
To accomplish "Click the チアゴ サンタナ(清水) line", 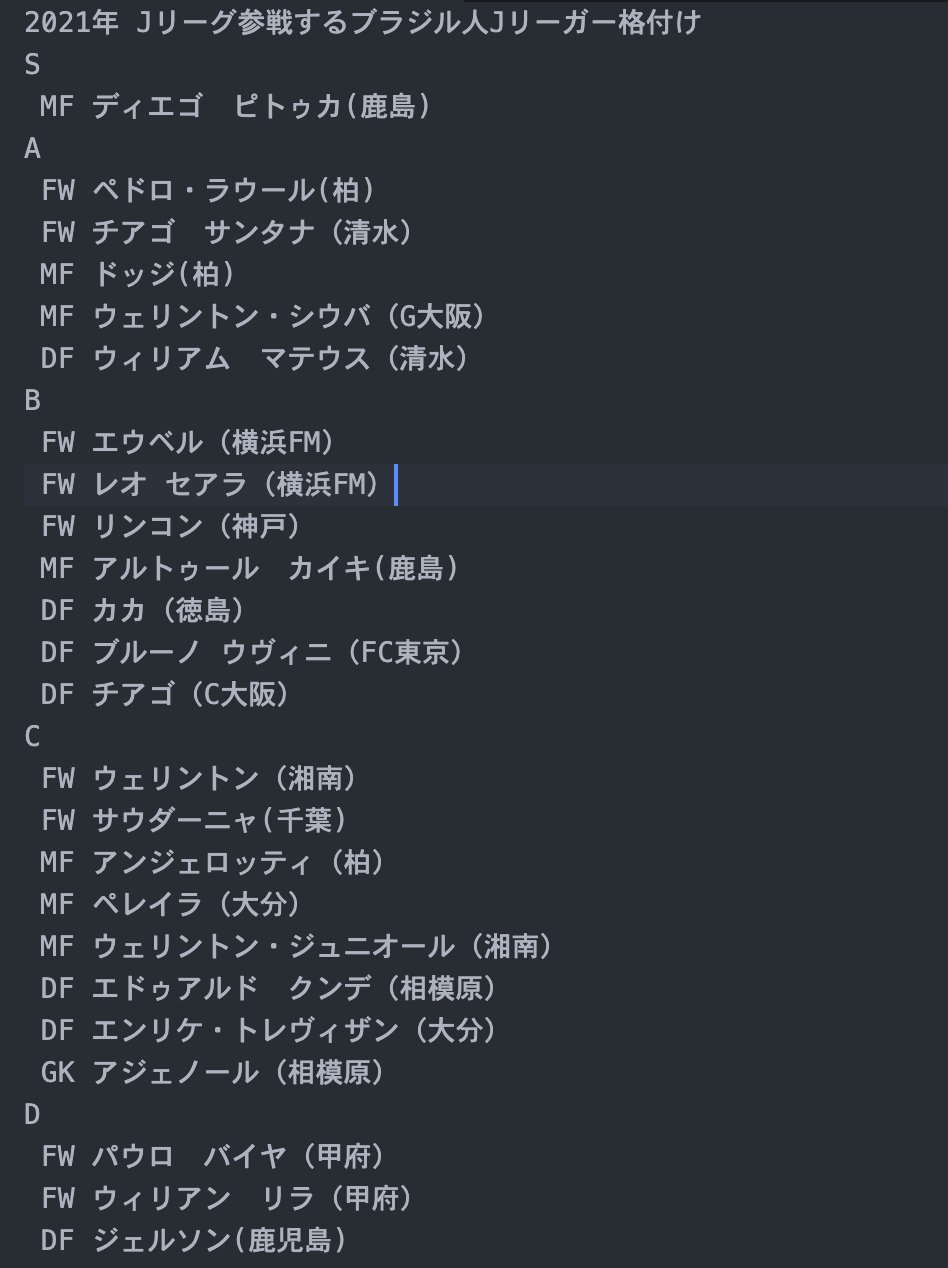I will (227, 232).
